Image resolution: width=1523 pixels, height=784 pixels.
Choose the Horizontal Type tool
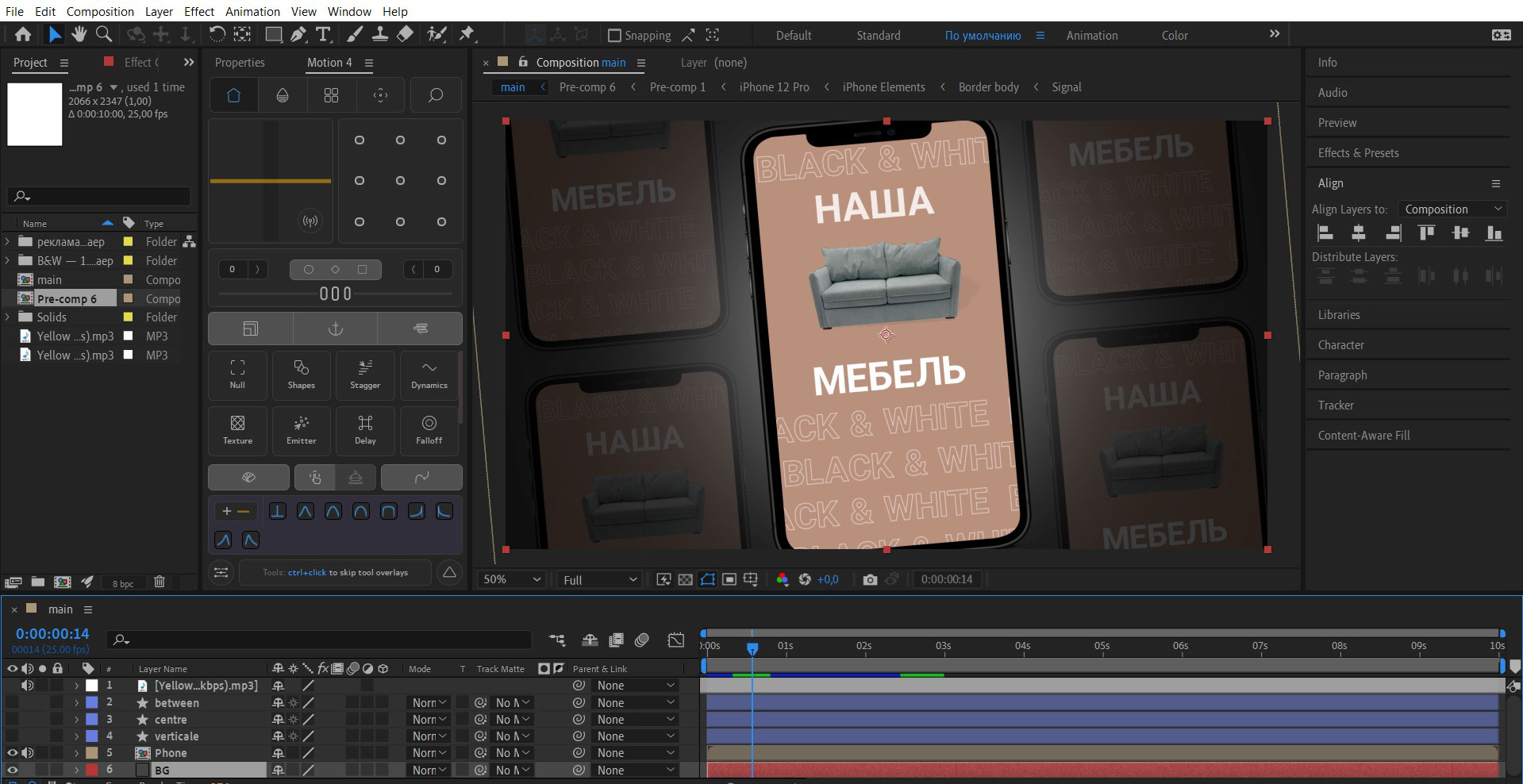click(323, 34)
